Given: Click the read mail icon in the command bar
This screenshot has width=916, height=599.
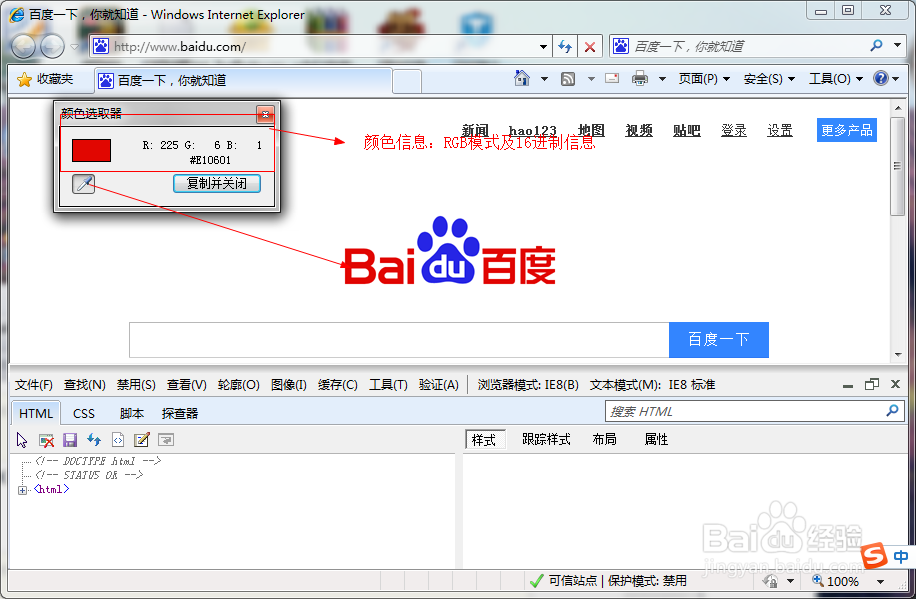Looking at the screenshot, I should point(612,78).
